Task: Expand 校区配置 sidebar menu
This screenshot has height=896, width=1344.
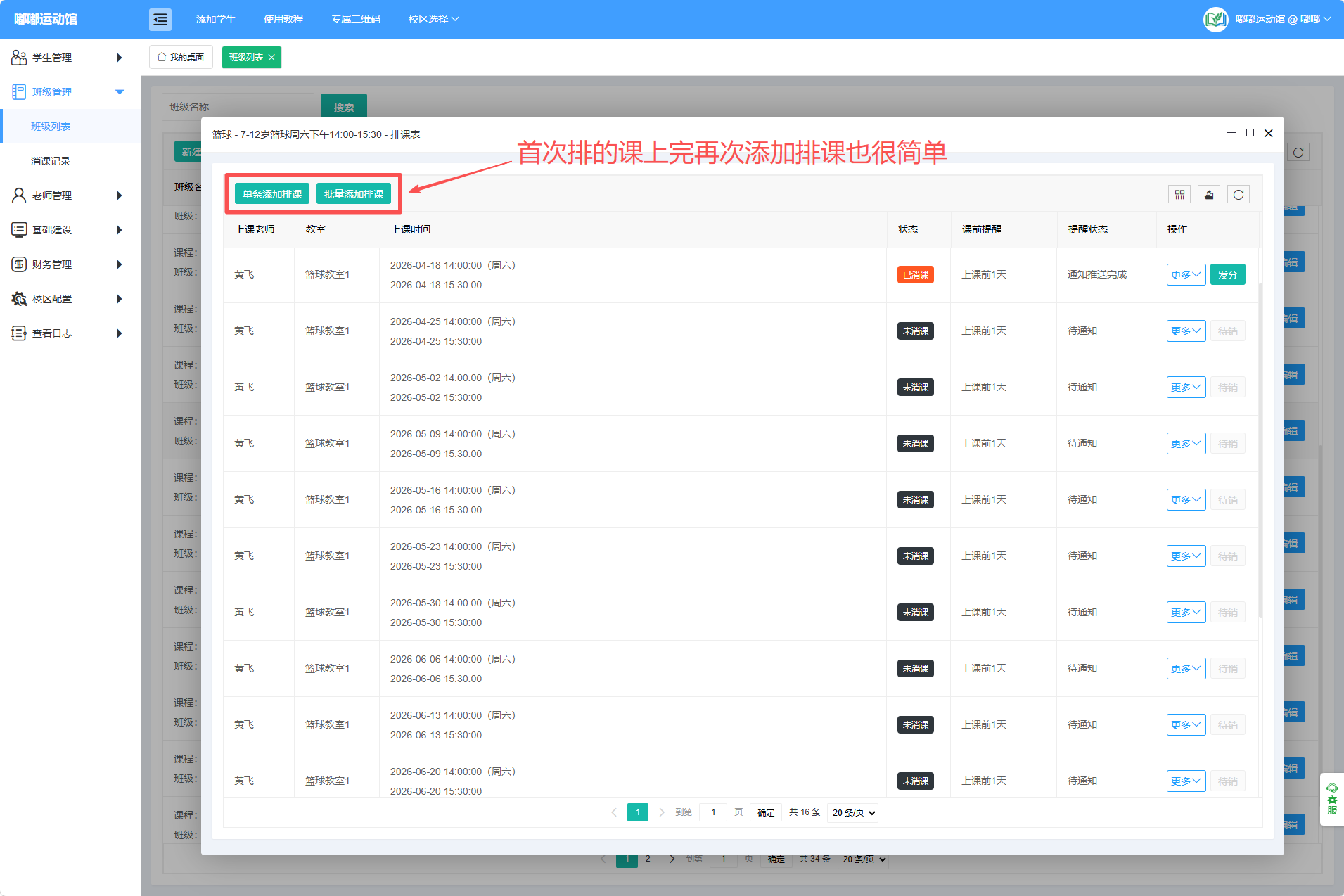Action: pos(70,299)
